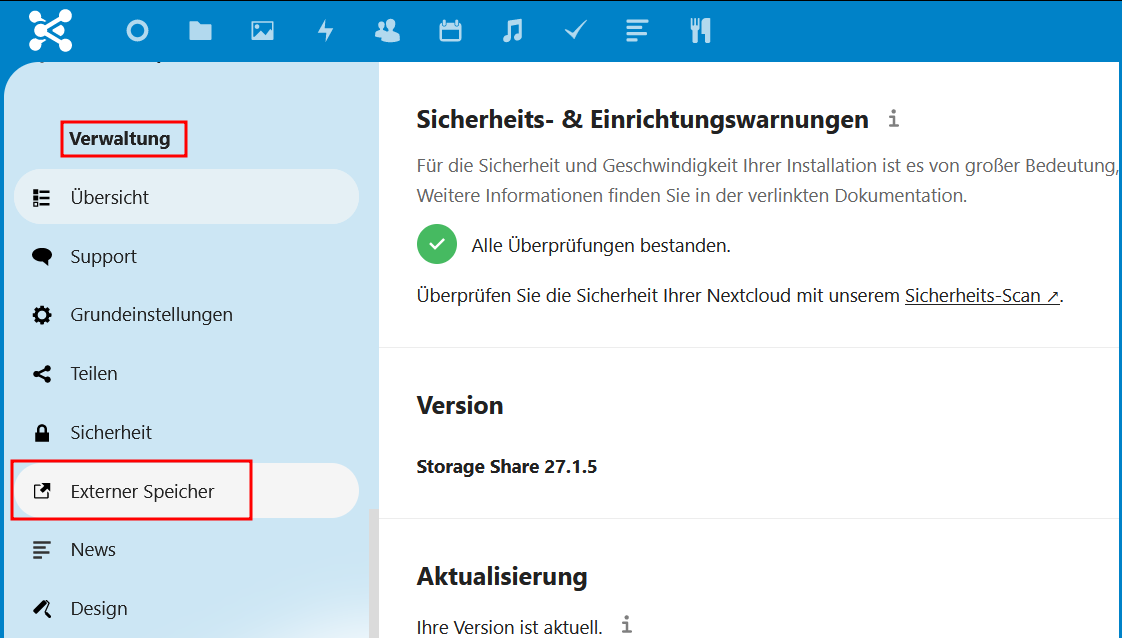Open the Cookbook fork and knife icon
The height and width of the screenshot is (638, 1122).
700,31
